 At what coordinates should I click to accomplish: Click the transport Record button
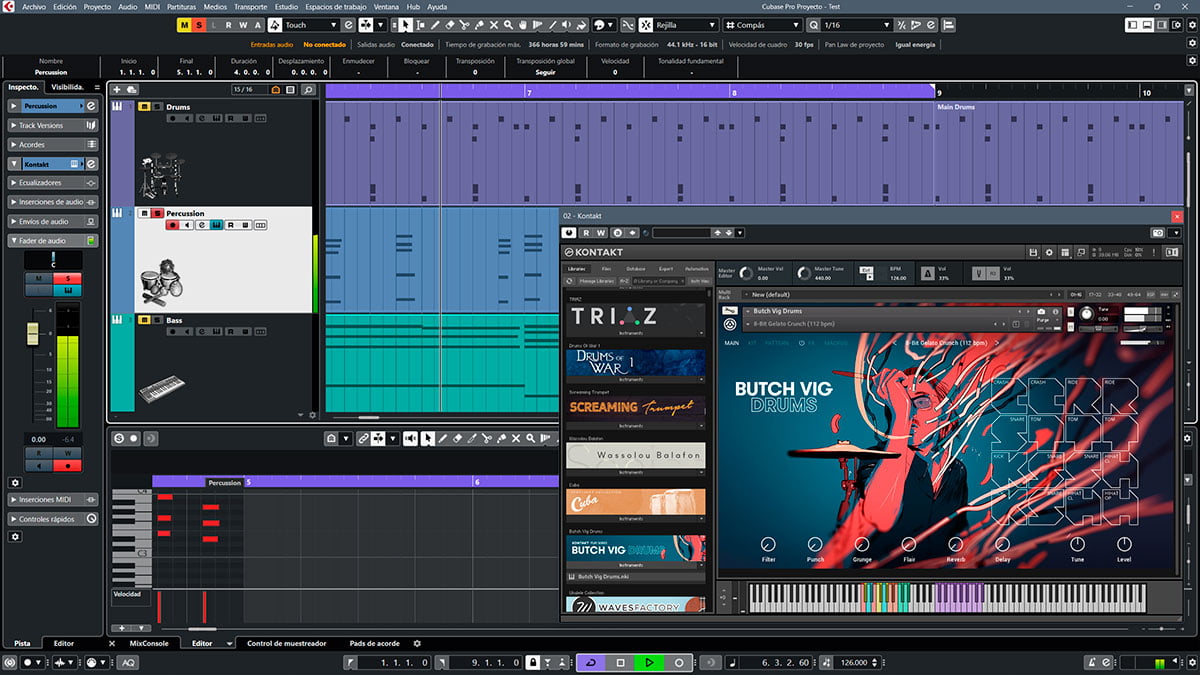tap(678, 662)
